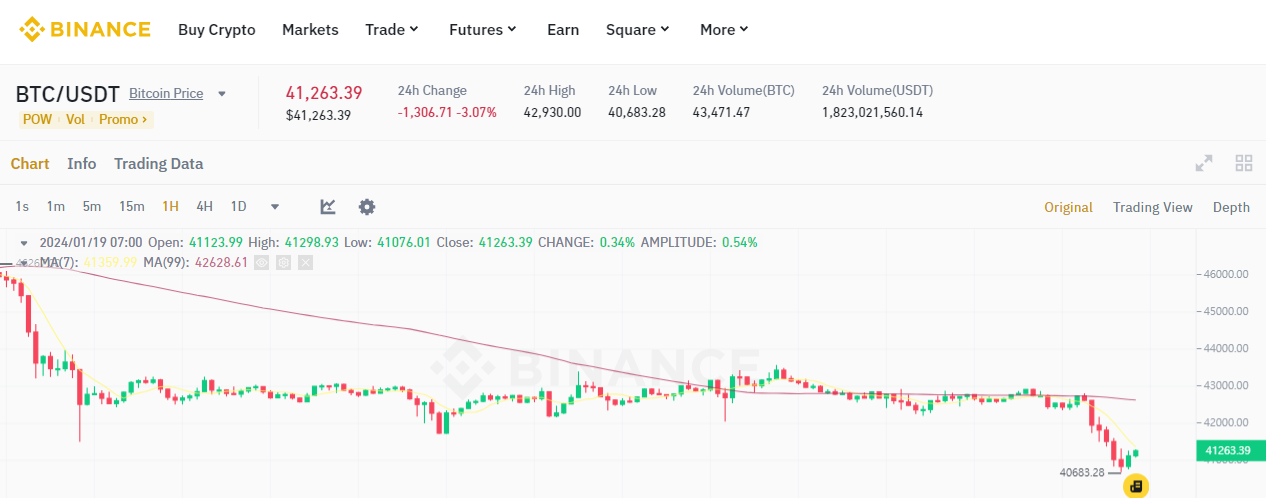Screen dimensions: 1266x498
Task: Click the current price label 41263.39 on axis
Action: coord(1229,451)
